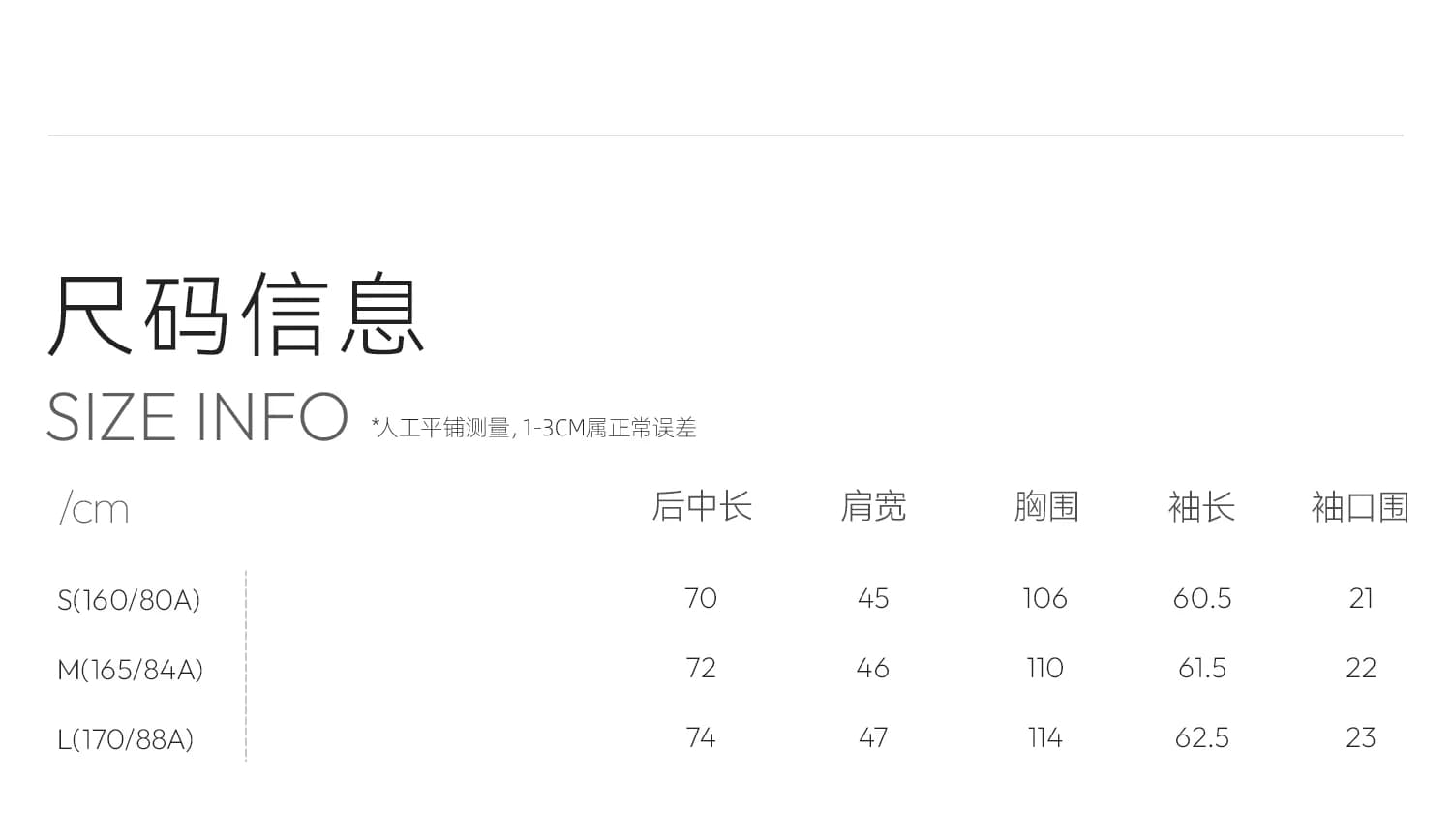Click the M(165/84A) size row label

click(131, 670)
